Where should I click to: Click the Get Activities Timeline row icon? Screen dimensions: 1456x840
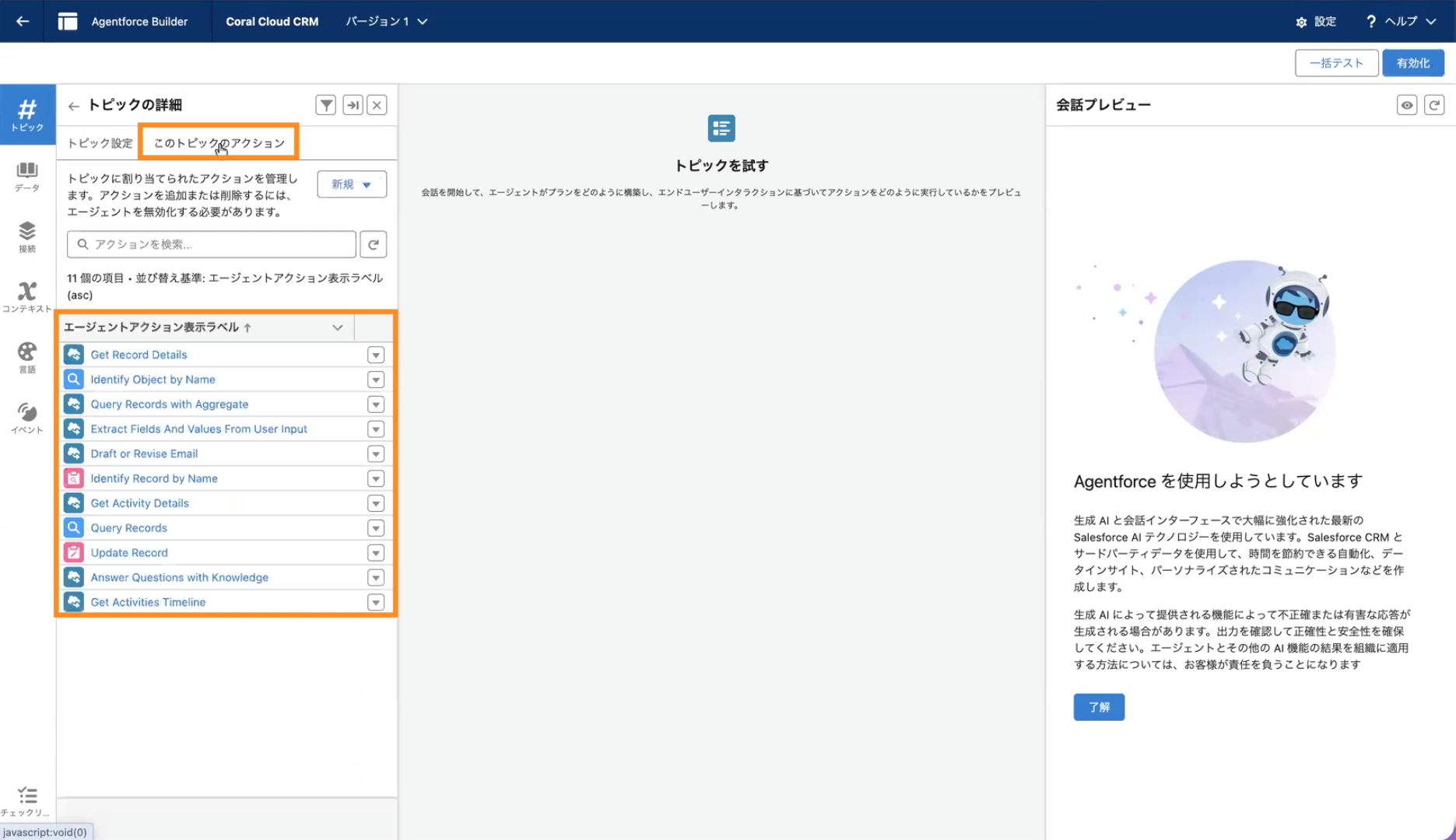[74, 602]
